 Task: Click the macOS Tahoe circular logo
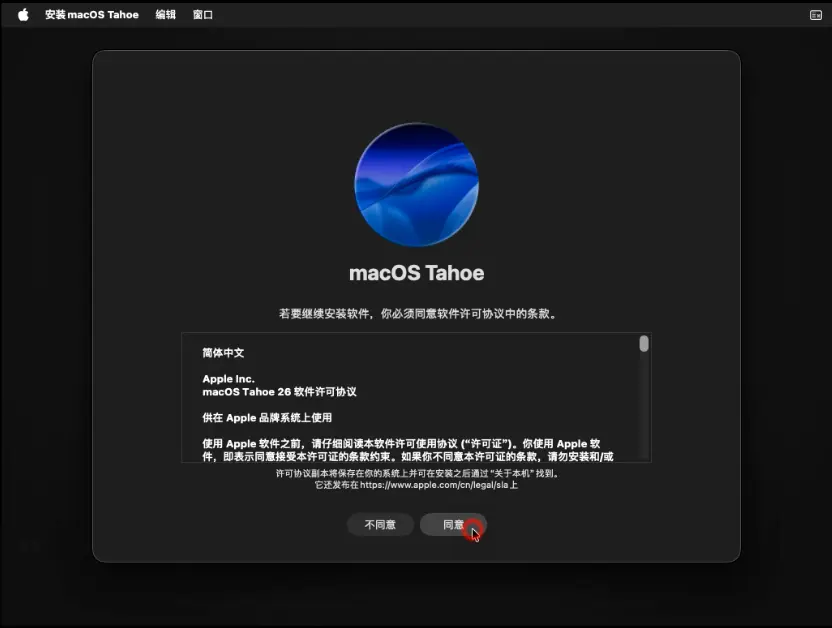[416, 185]
